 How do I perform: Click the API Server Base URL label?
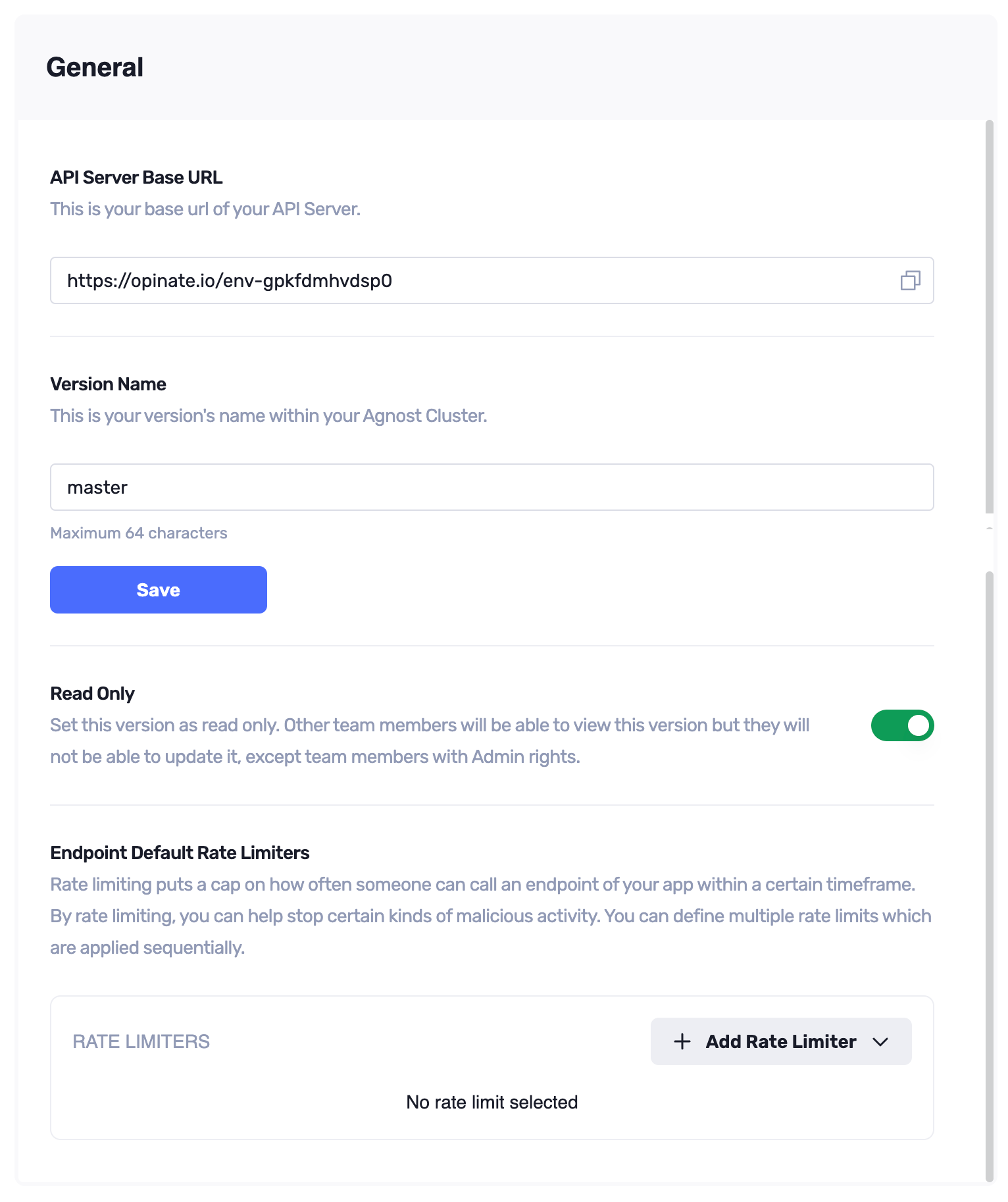click(136, 178)
